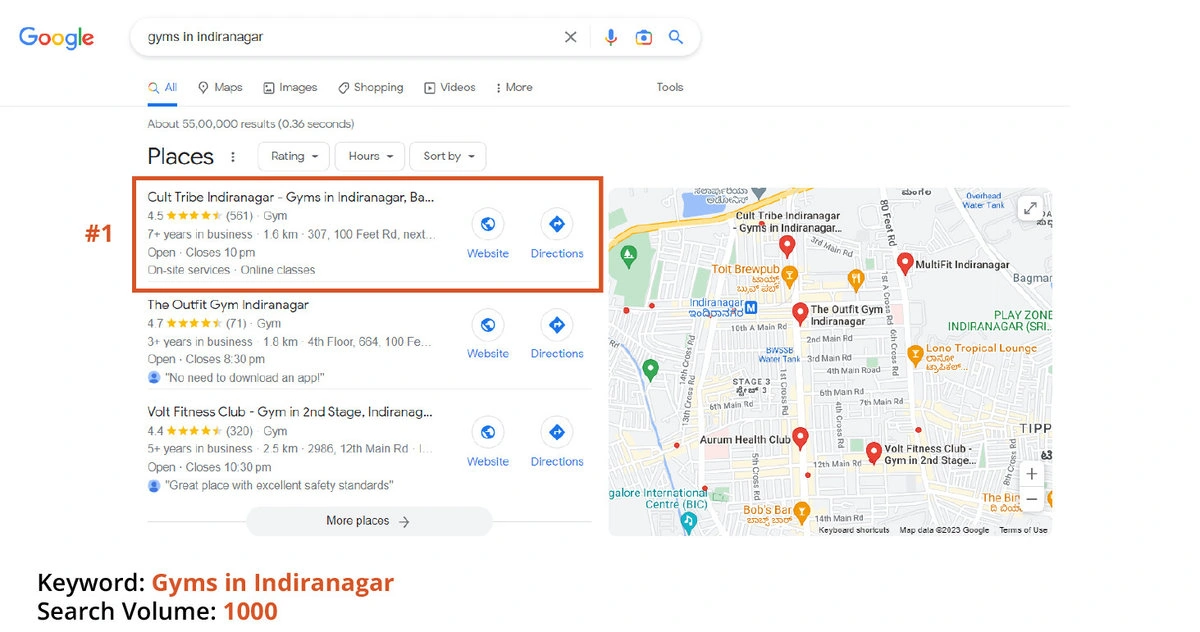Start voice search with the microphone icon
This screenshot has height=632, width=1200.
point(610,37)
